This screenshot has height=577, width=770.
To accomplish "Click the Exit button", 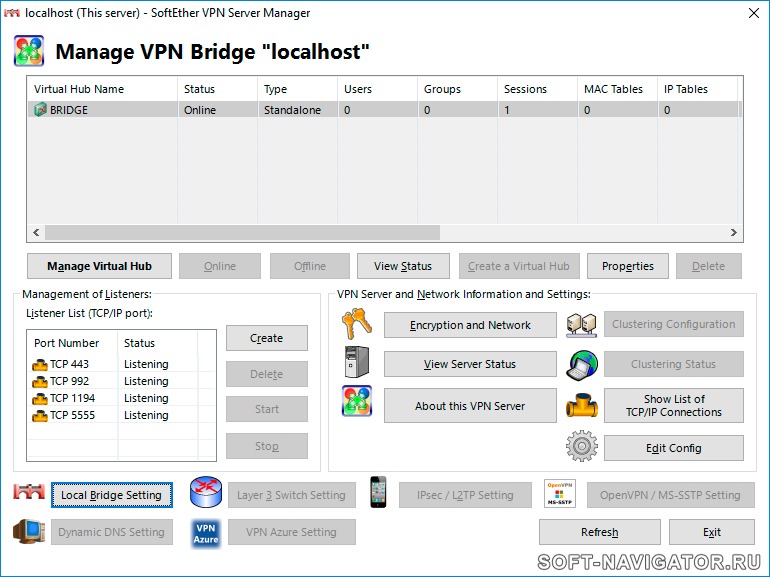I will point(712,532).
